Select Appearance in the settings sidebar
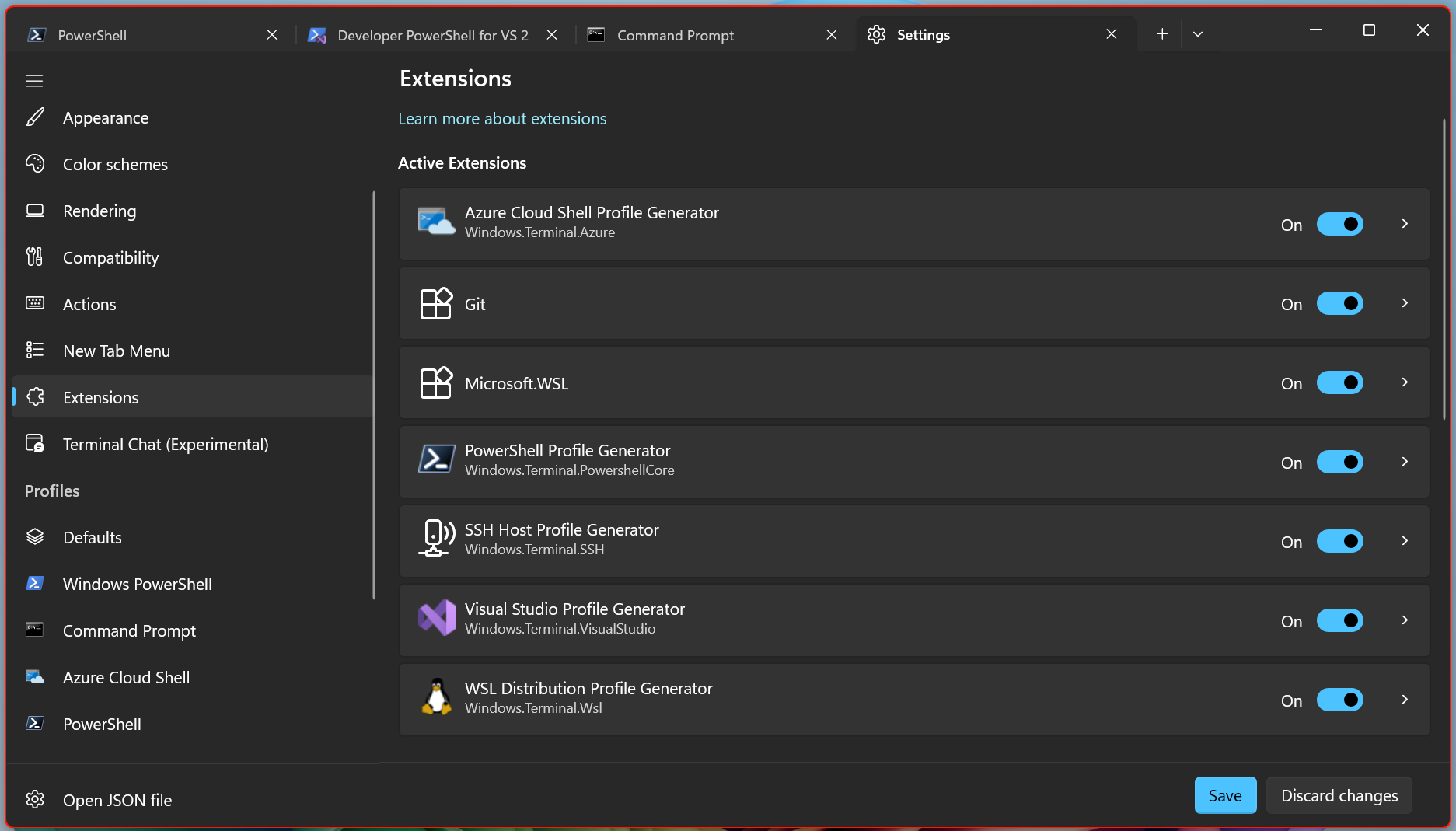This screenshot has width=1456, height=831. [x=192, y=117]
